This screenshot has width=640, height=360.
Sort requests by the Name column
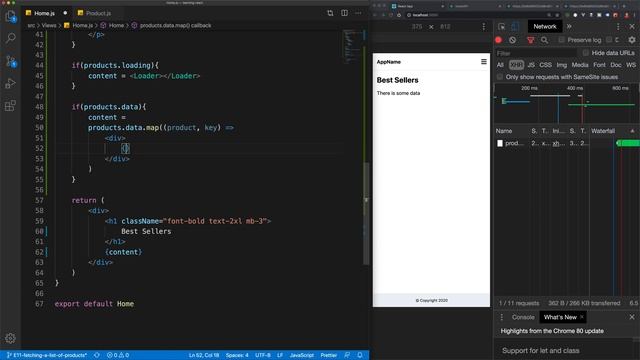511,131
